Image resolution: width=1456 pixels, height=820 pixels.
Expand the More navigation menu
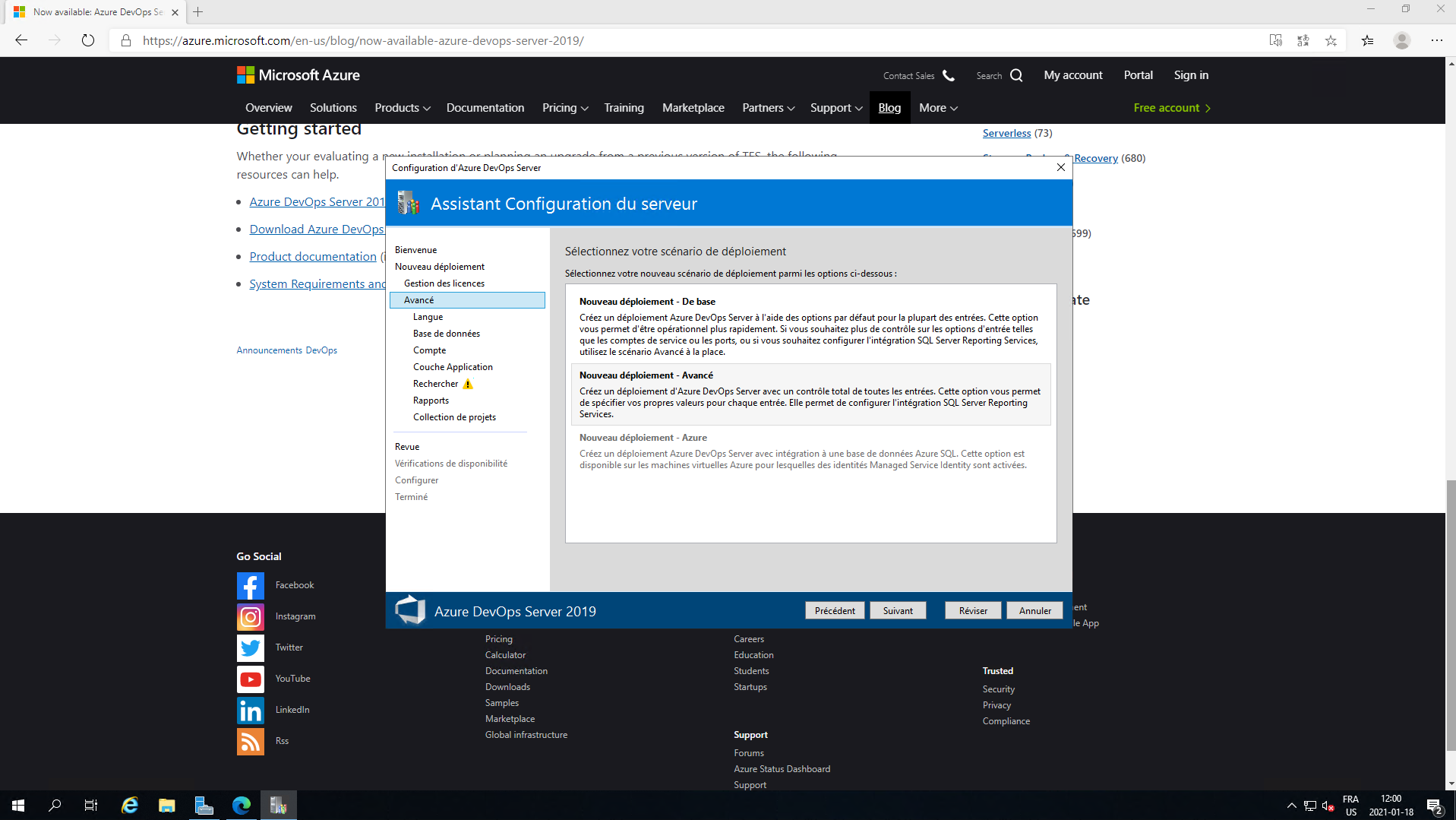coord(937,108)
